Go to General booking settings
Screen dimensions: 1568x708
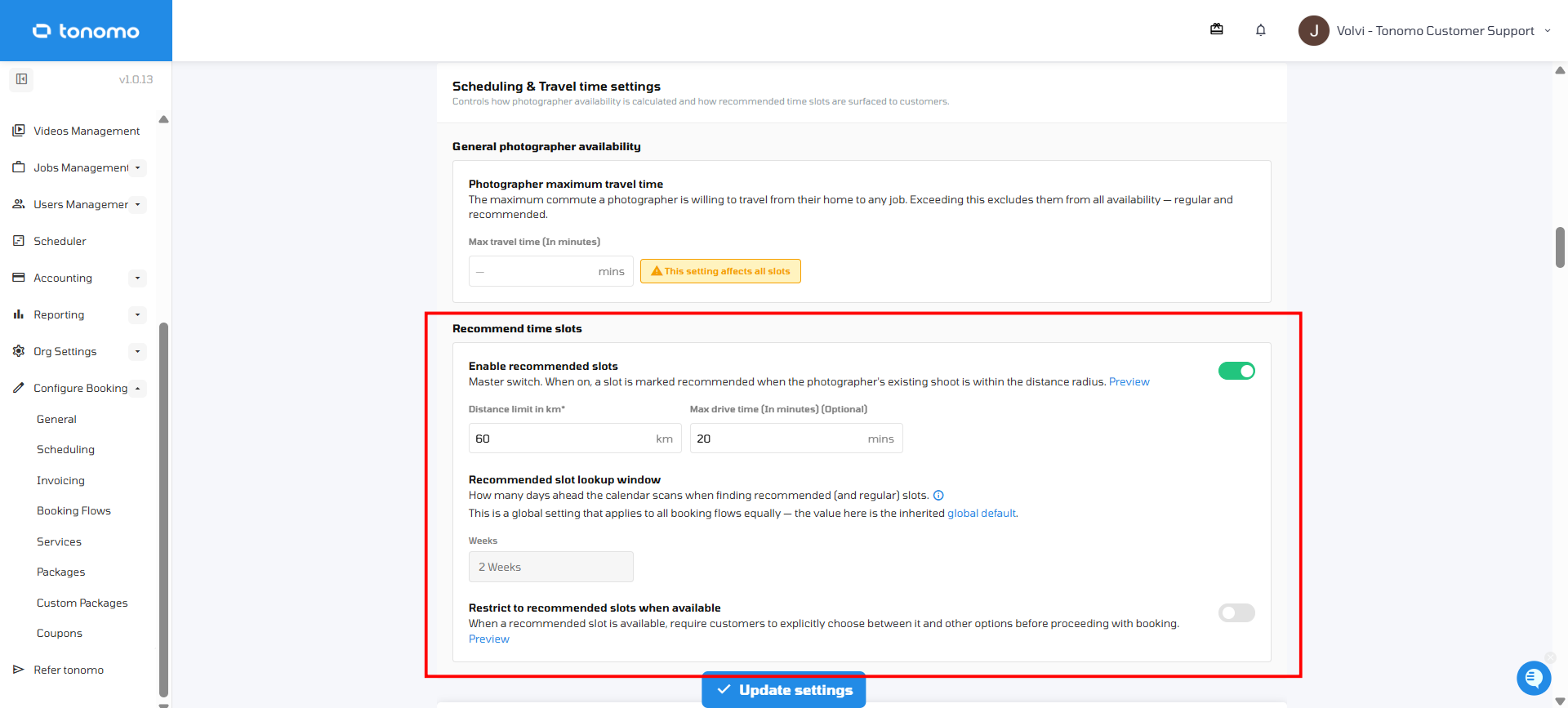[x=56, y=419]
